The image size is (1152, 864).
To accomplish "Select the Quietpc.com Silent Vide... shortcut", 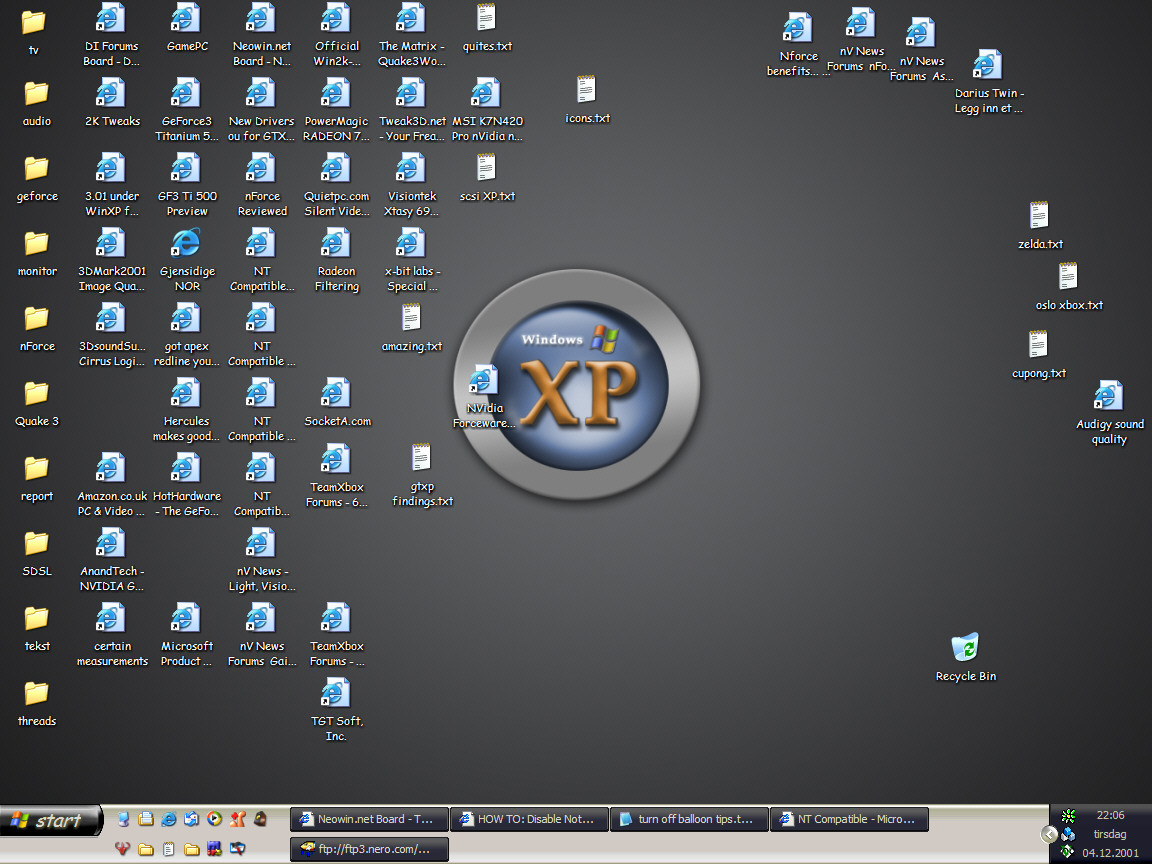I will click(336, 185).
